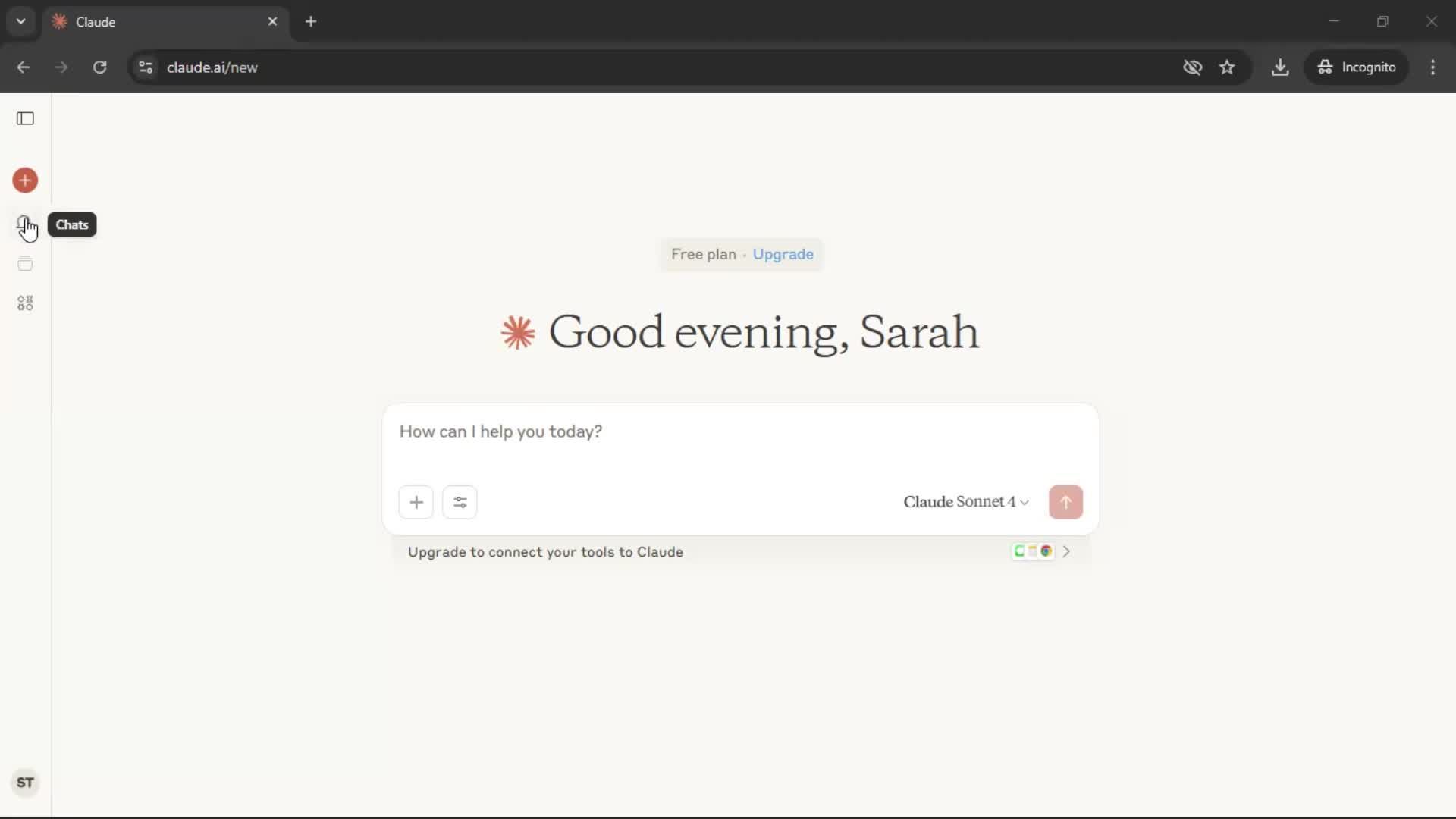This screenshot has height=819, width=1456.
Task: Expand the connect tools chevron arrow
Action: tap(1066, 551)
